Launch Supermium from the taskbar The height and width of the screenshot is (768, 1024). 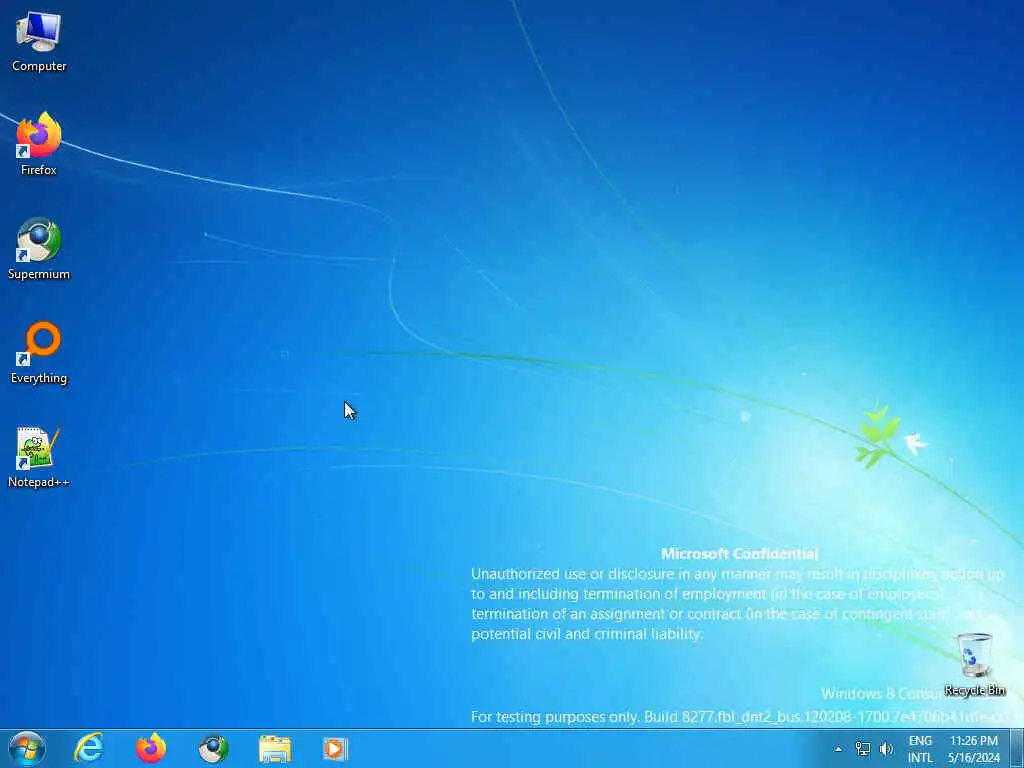tap(213, 748)
